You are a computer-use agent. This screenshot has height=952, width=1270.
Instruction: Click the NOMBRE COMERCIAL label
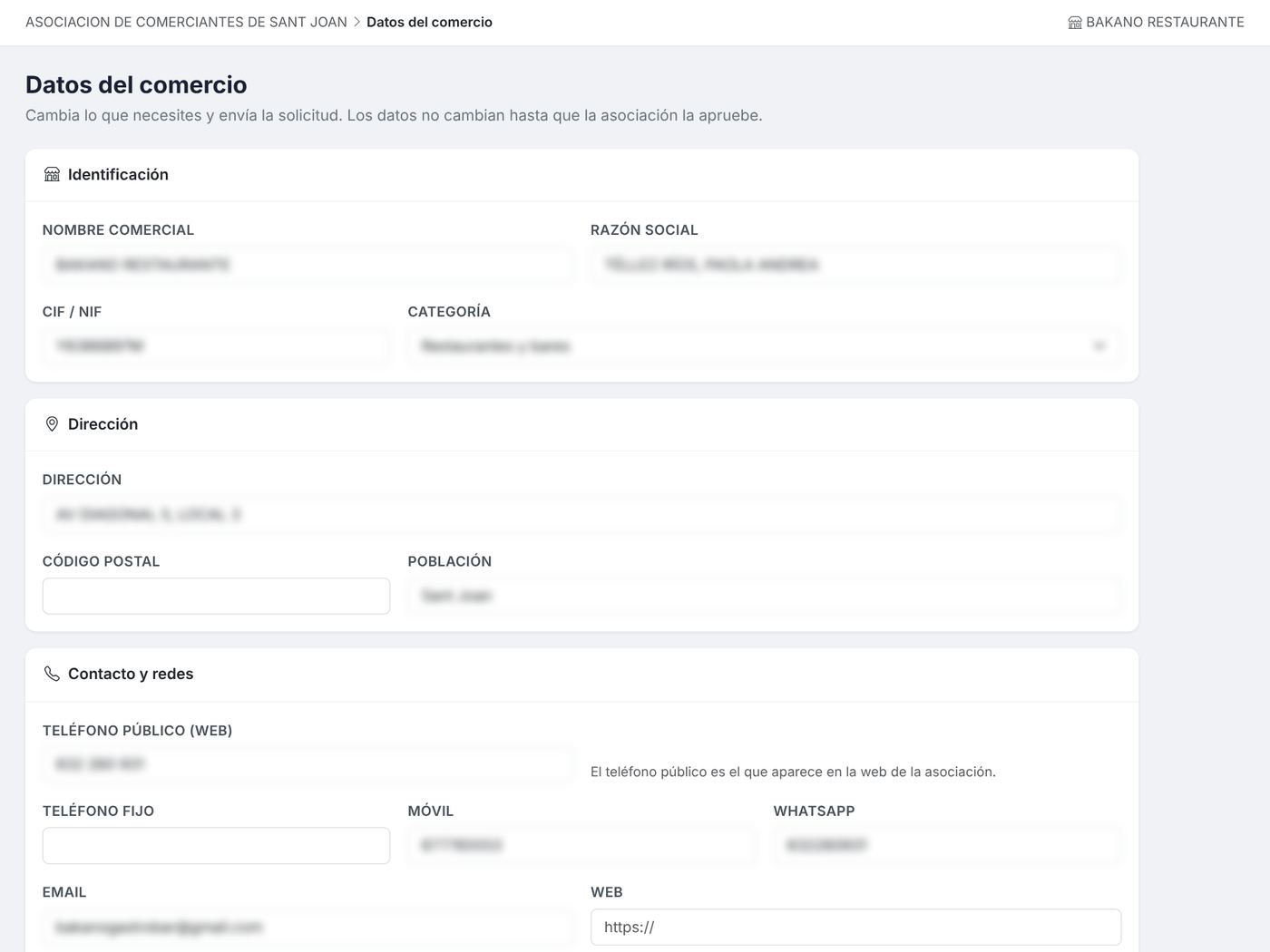(118, 230)
